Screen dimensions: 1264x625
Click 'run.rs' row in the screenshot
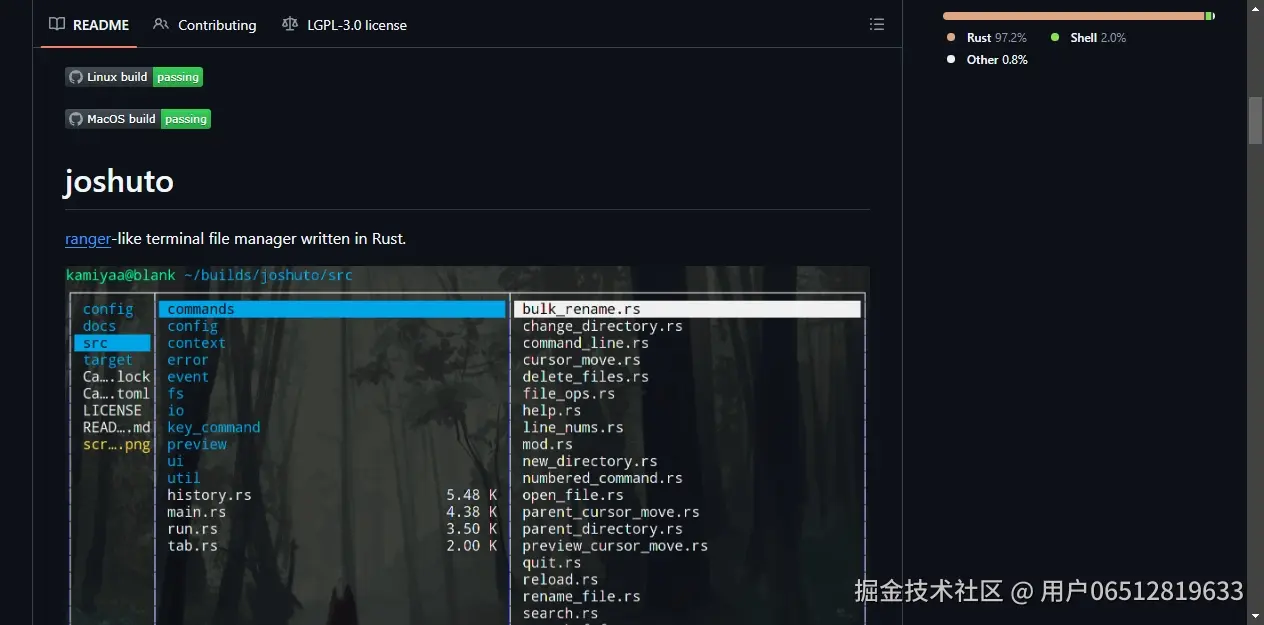[332, 529]
